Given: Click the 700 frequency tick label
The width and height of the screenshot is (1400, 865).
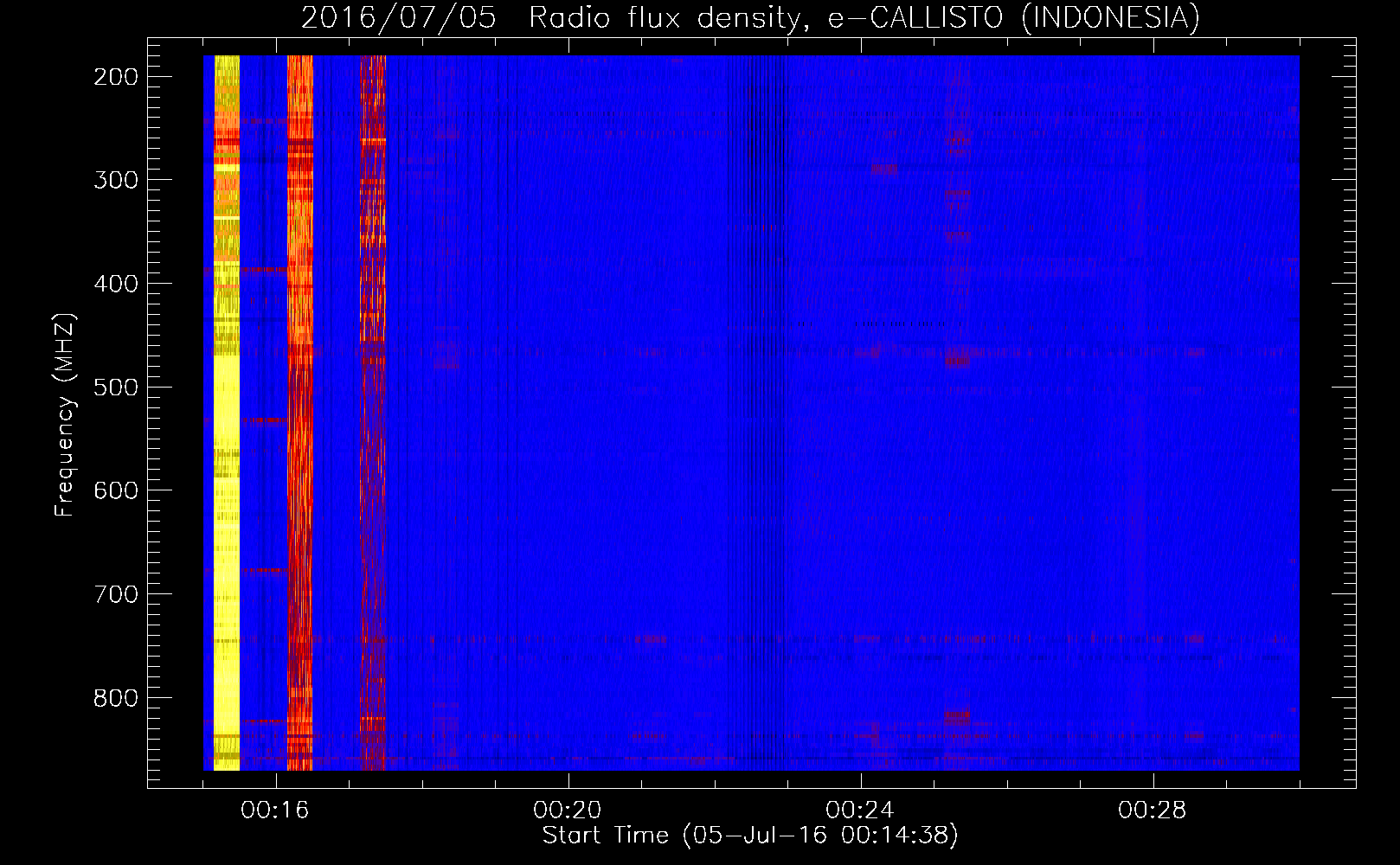Looking at the screenshot, I should [116, 594].
